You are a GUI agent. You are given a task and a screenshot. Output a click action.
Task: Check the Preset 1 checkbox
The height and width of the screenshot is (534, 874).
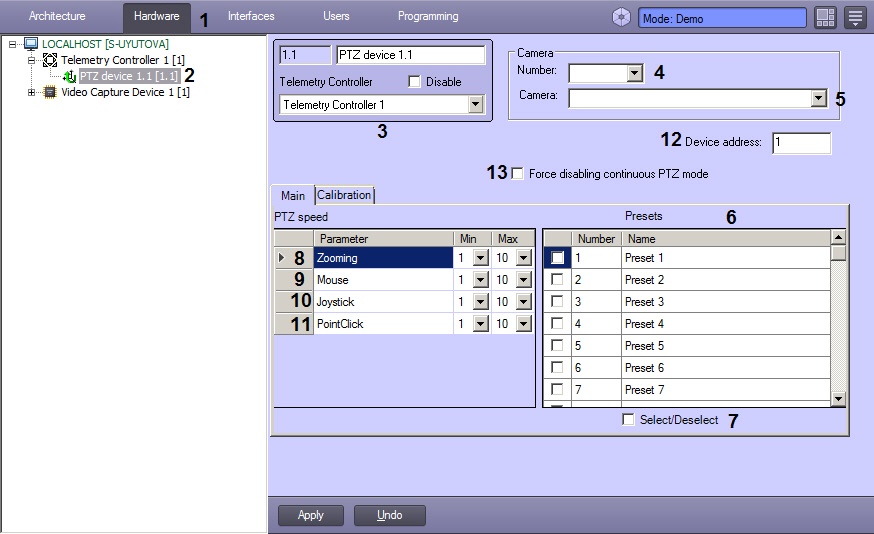557,258
